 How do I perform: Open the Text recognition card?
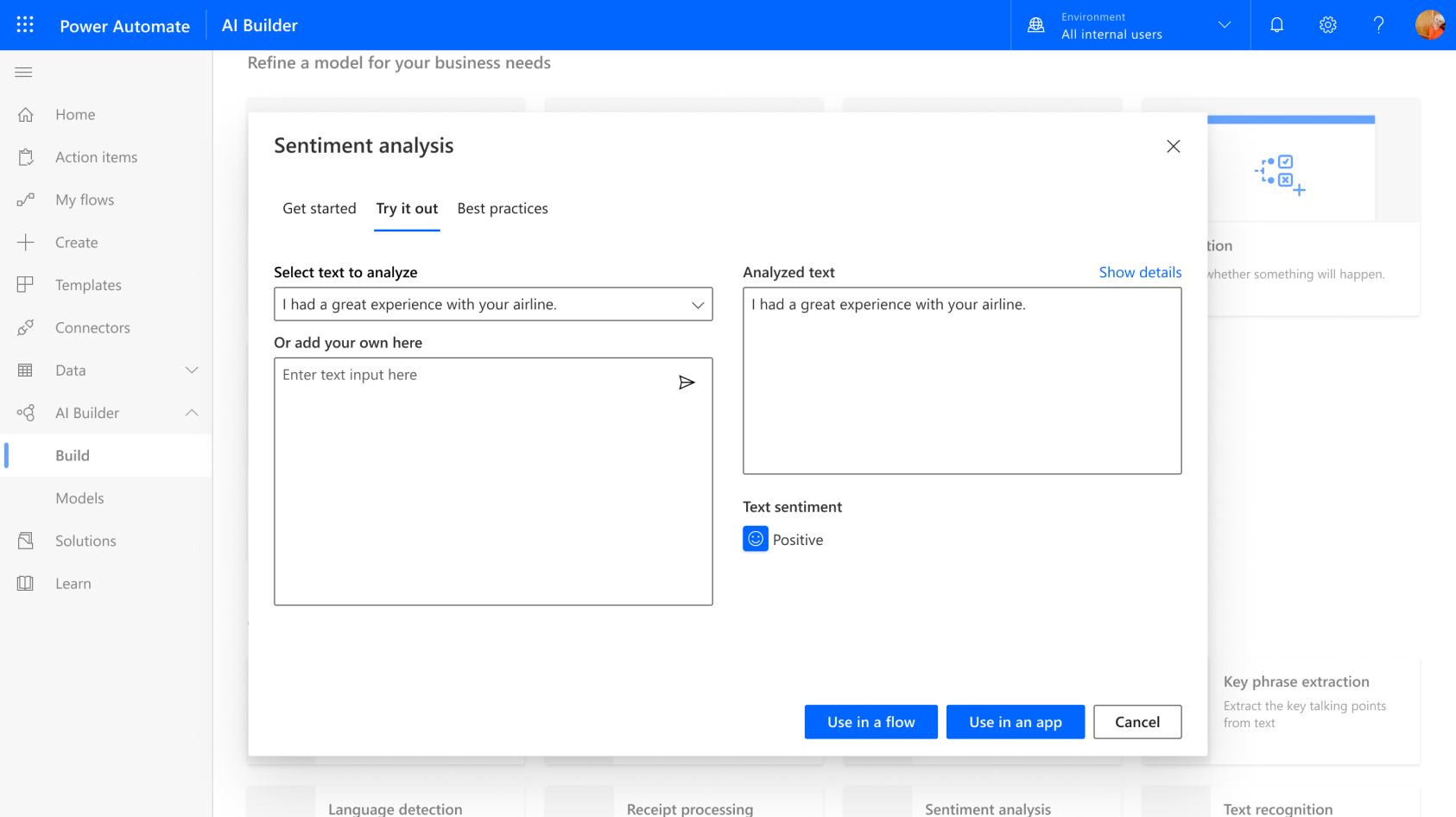pyautogui.click(x=1281, y=802)
